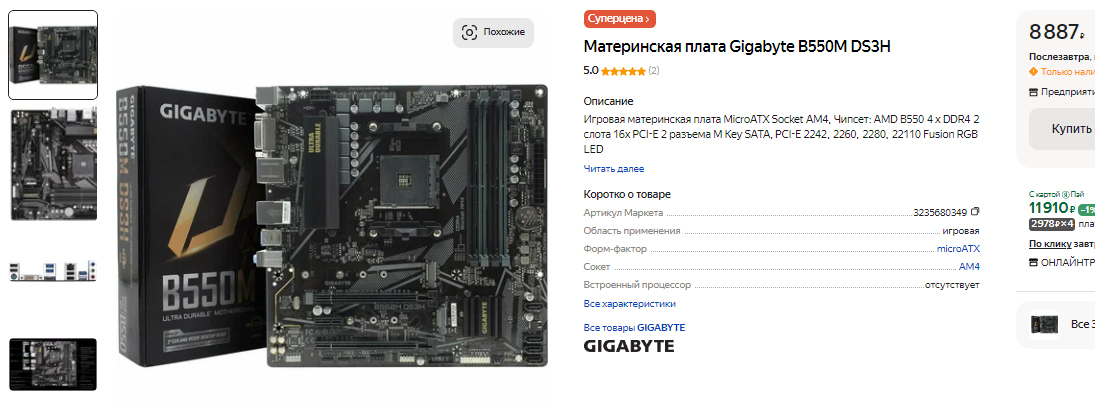Click the По клику delivery link
This screenshot has height=403, width=1095.
1050,244
